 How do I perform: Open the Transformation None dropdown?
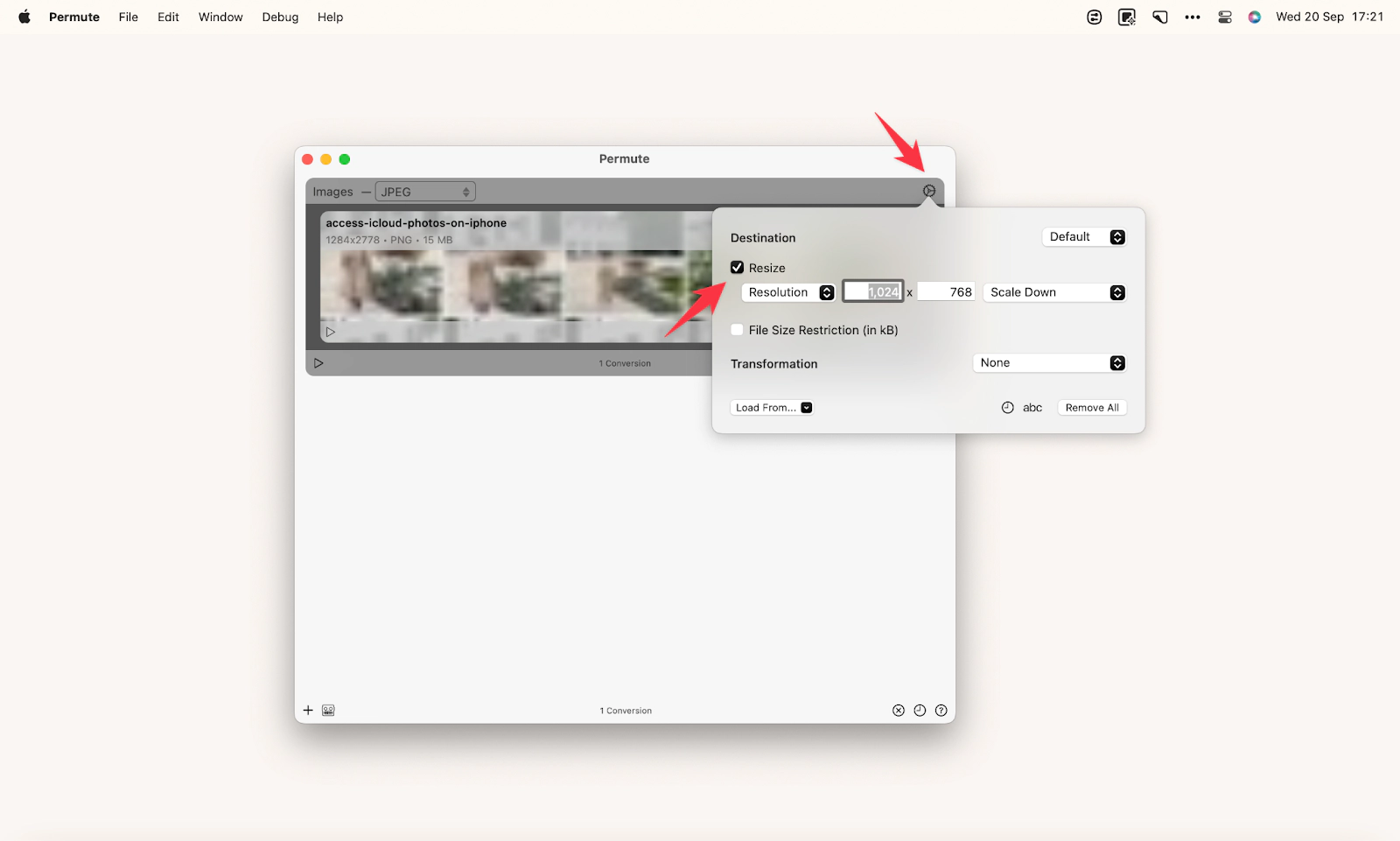tap(1049, 363)
